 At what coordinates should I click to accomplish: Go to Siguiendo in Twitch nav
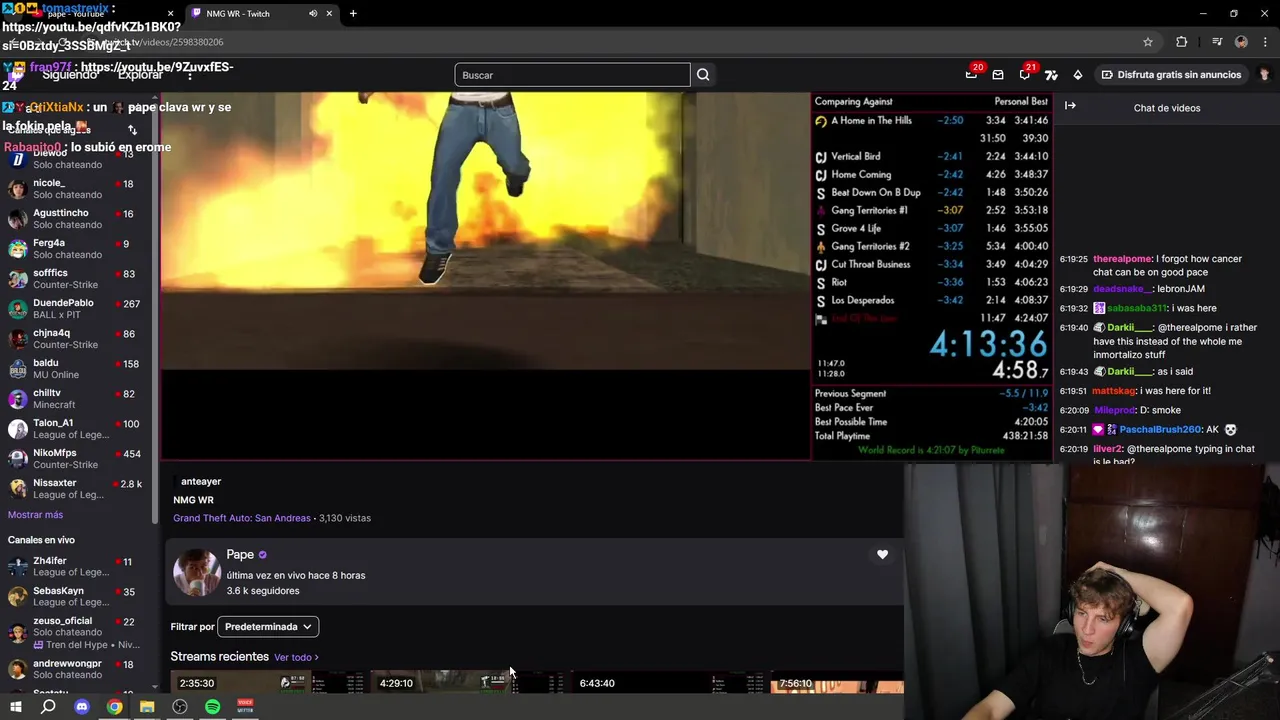pos(70,75)
